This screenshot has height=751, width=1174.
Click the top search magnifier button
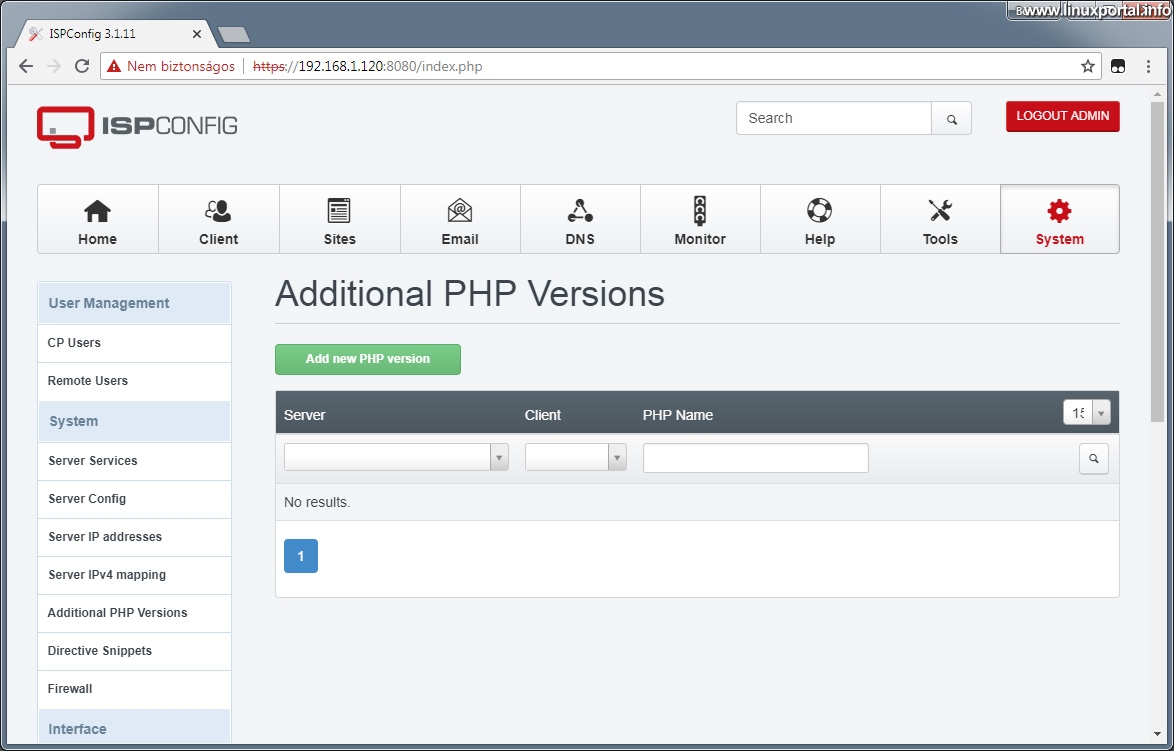tap(952, 118)
